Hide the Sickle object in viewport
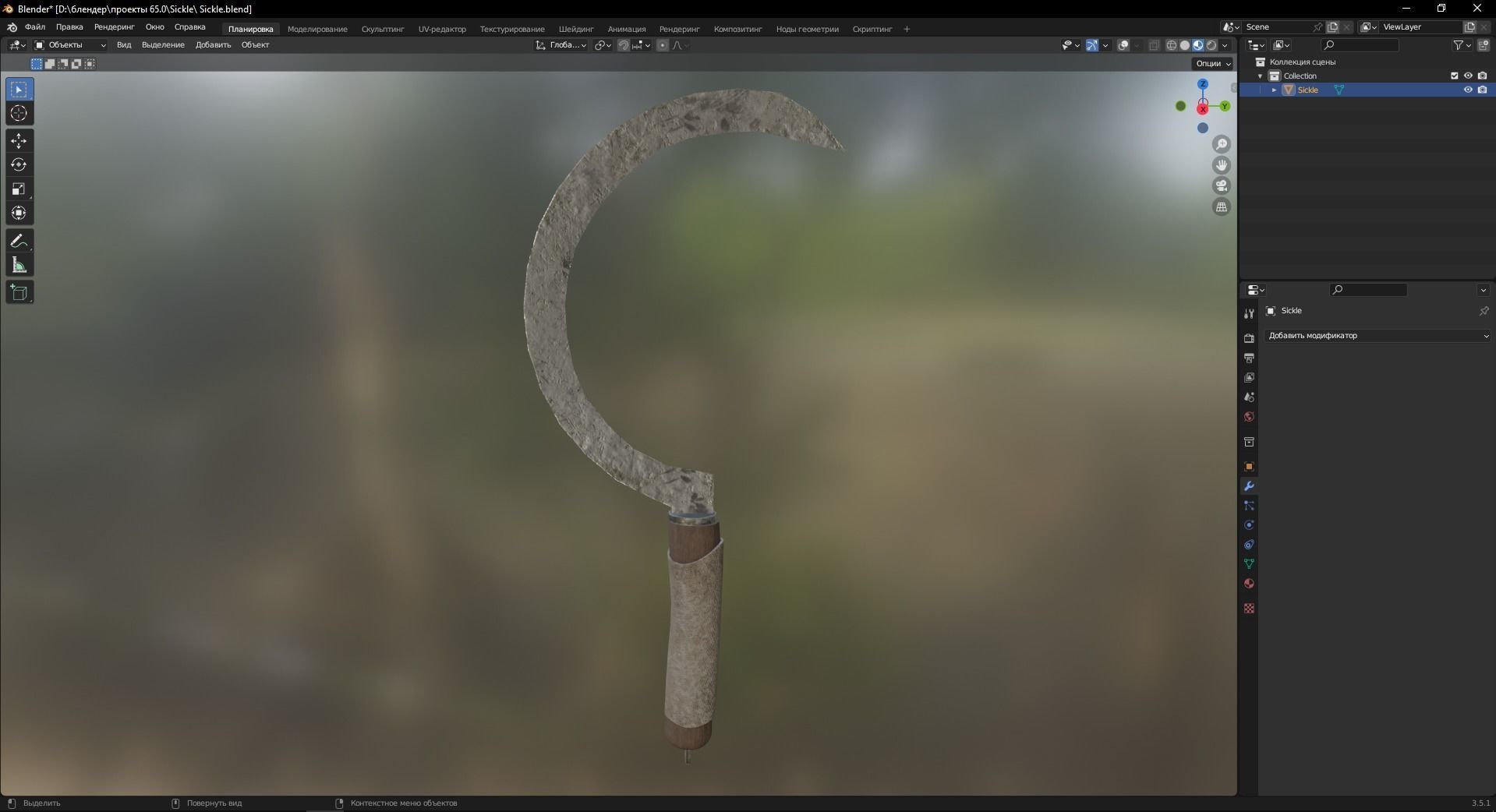1496x812 pixels. [1468, 90]
